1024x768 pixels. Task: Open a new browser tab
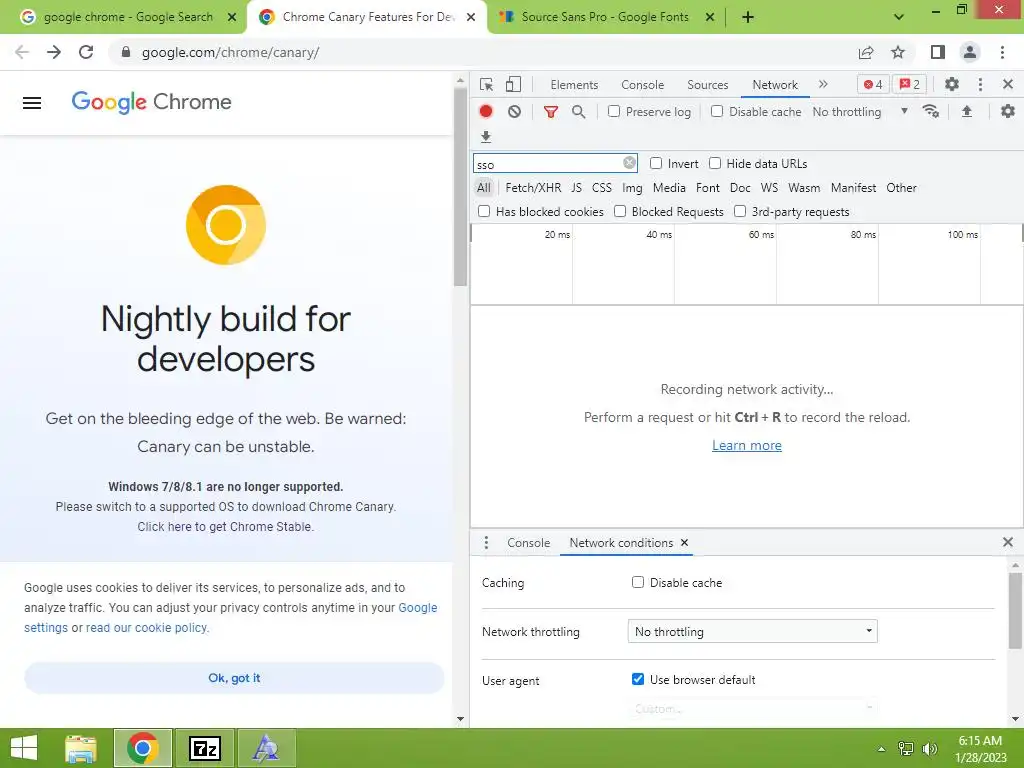click(x=748, y=17)
